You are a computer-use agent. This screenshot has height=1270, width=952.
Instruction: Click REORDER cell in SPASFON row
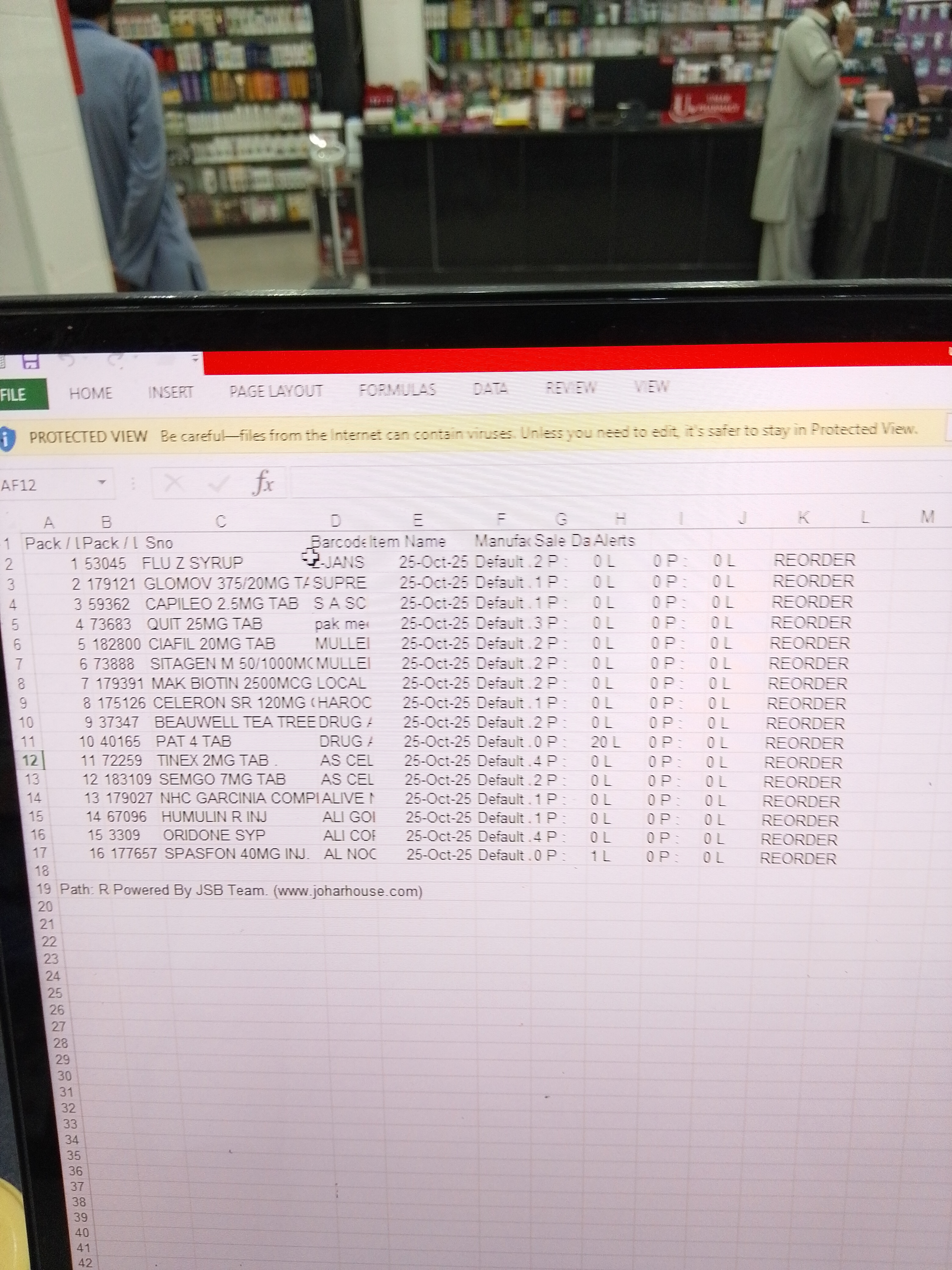click(798, 858)
